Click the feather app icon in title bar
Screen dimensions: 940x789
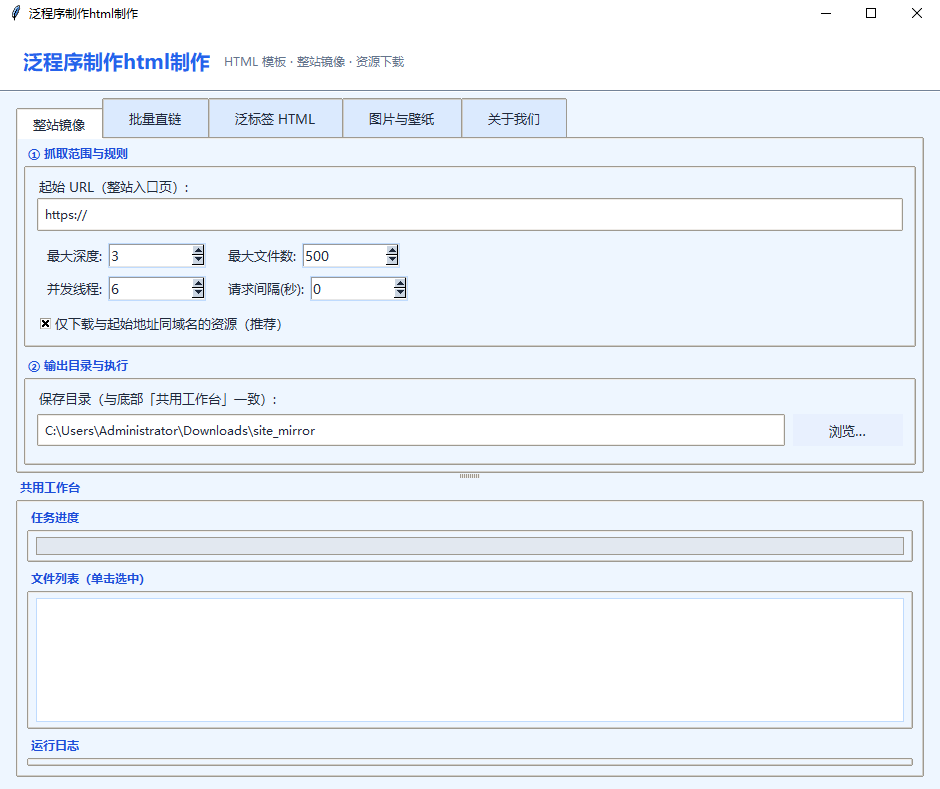click(x=15, y=14)
